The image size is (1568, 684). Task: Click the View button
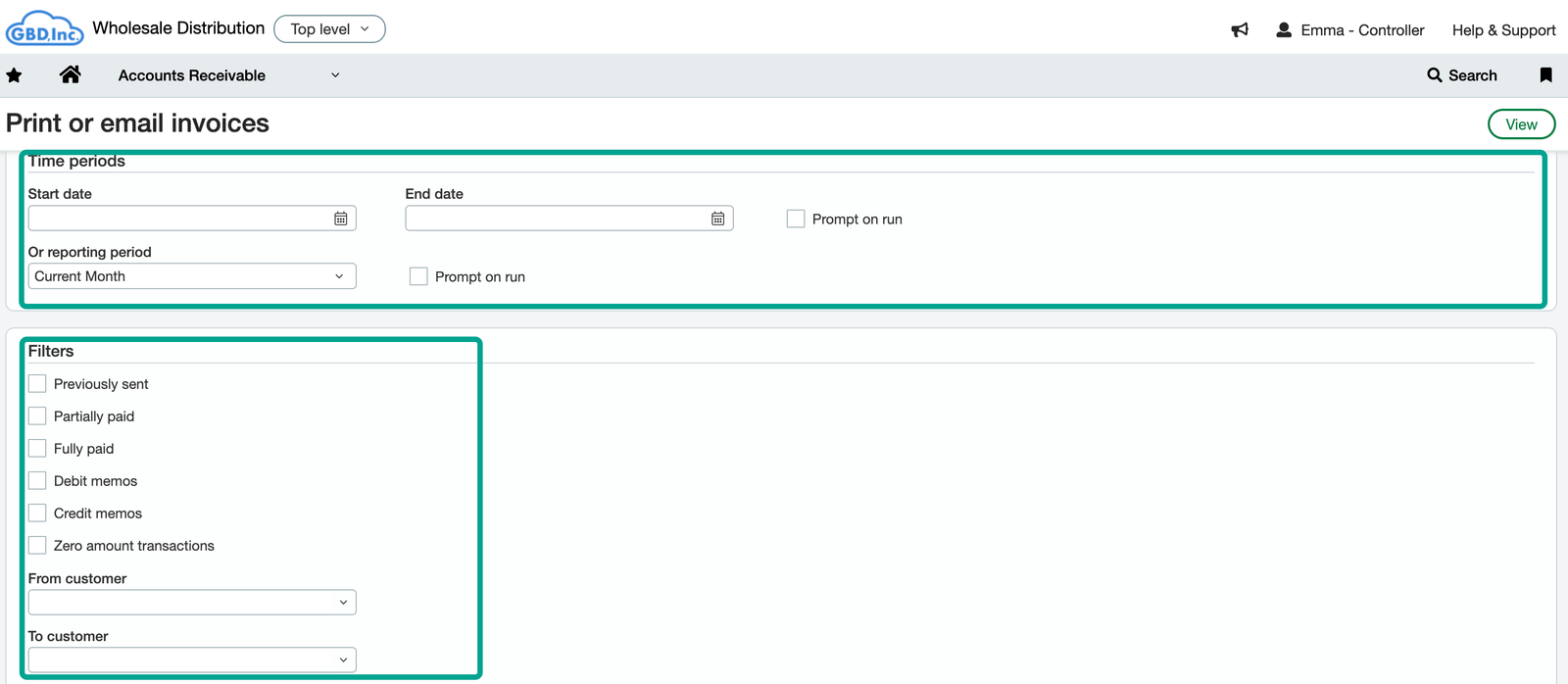point(1521,124)
